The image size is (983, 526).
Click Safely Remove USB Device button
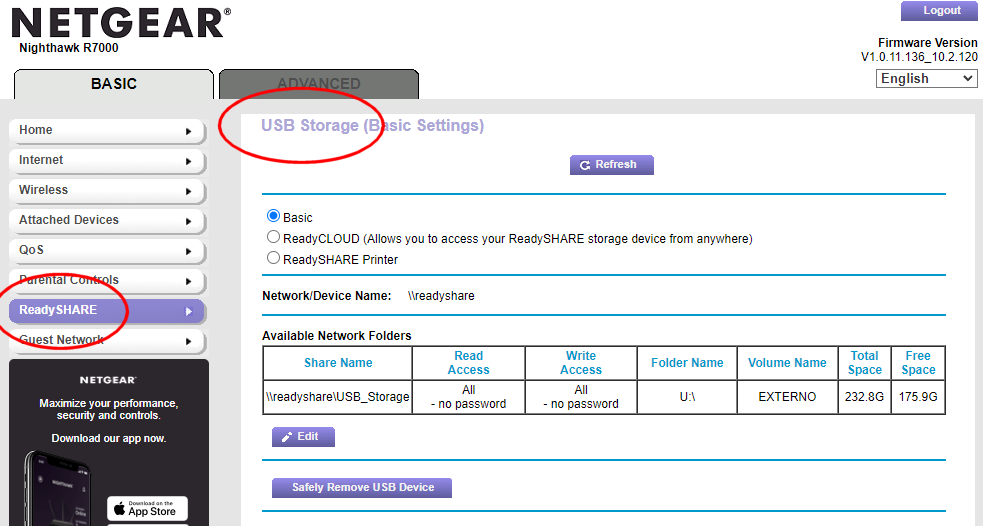click(x=362, y=488)
